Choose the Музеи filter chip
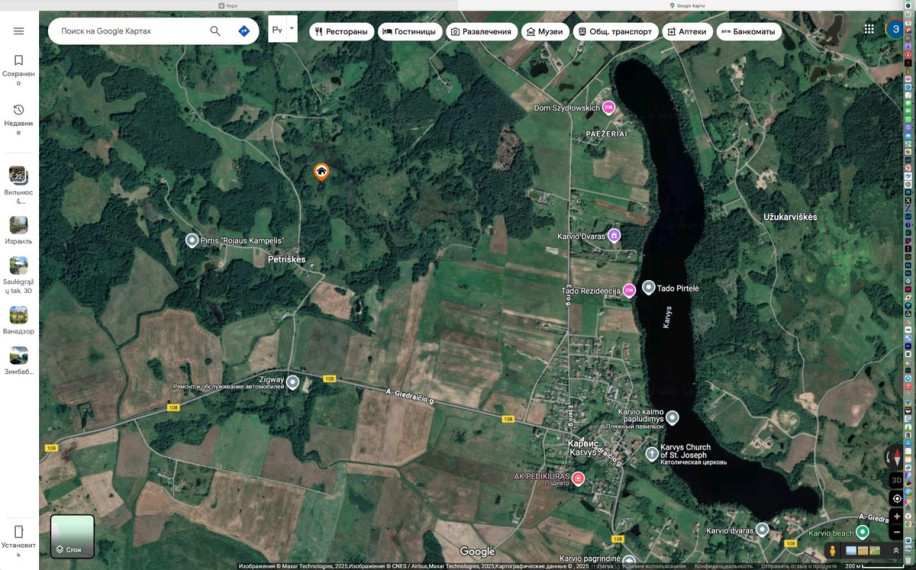Viewport: 916px width, 570px height. [545, 32]
